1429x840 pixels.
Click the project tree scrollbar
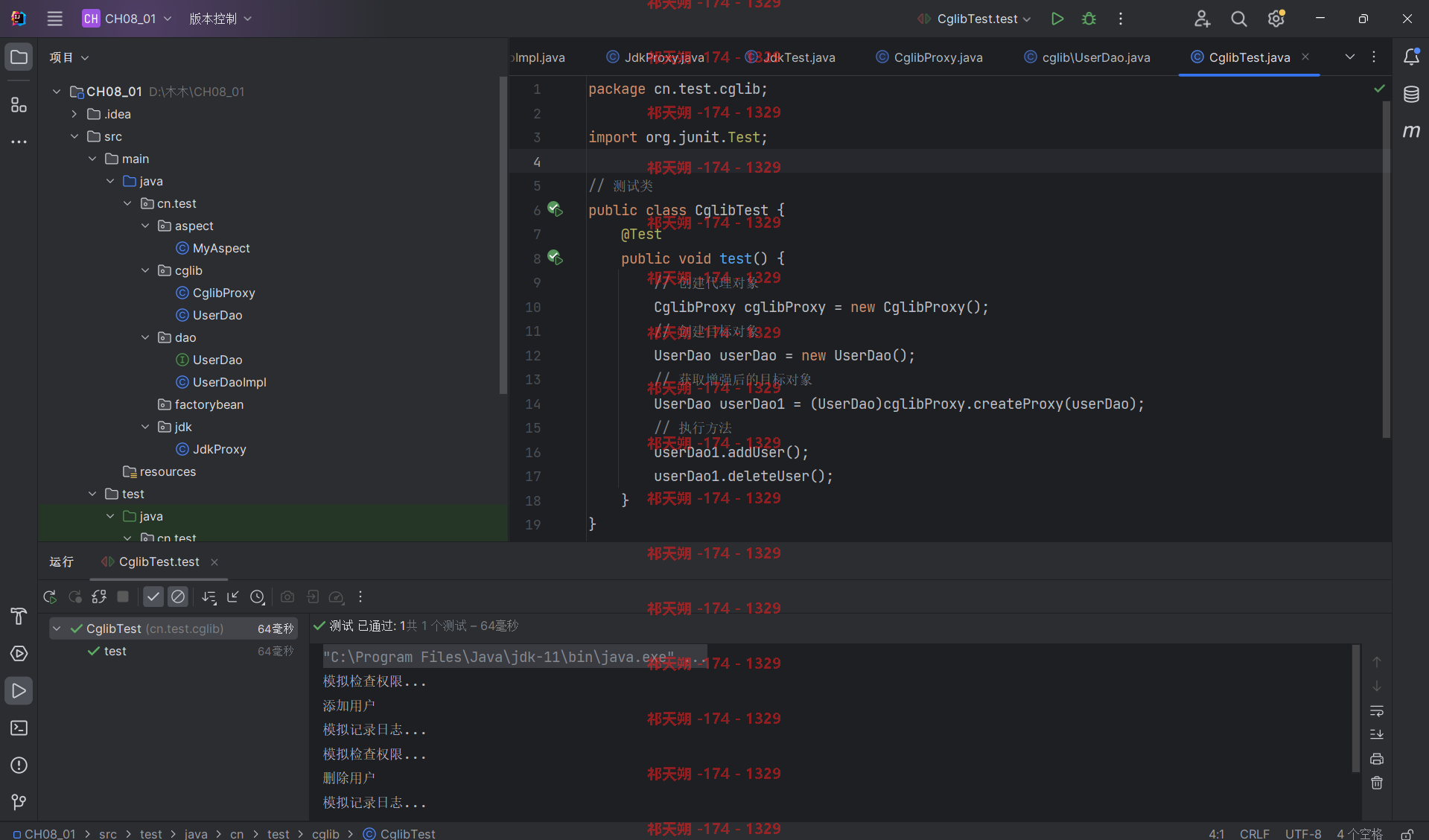(x=503, y=235)
